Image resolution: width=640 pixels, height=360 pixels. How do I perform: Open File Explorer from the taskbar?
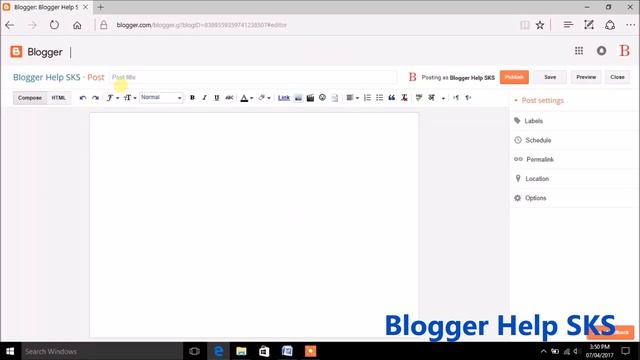241,351
